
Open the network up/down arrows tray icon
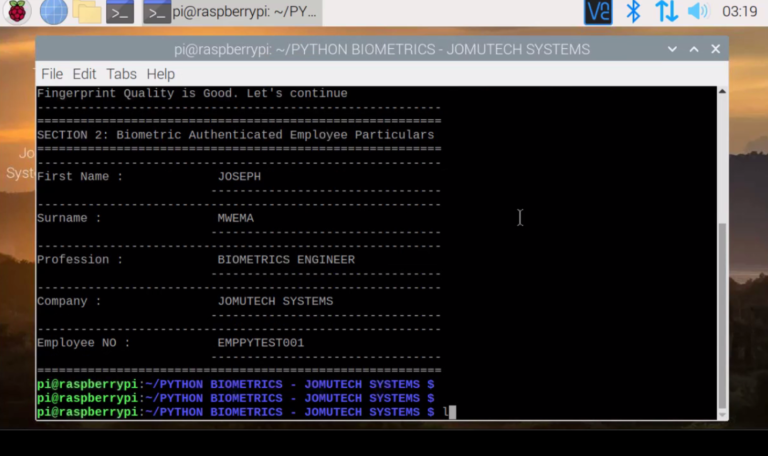(667, 12)
